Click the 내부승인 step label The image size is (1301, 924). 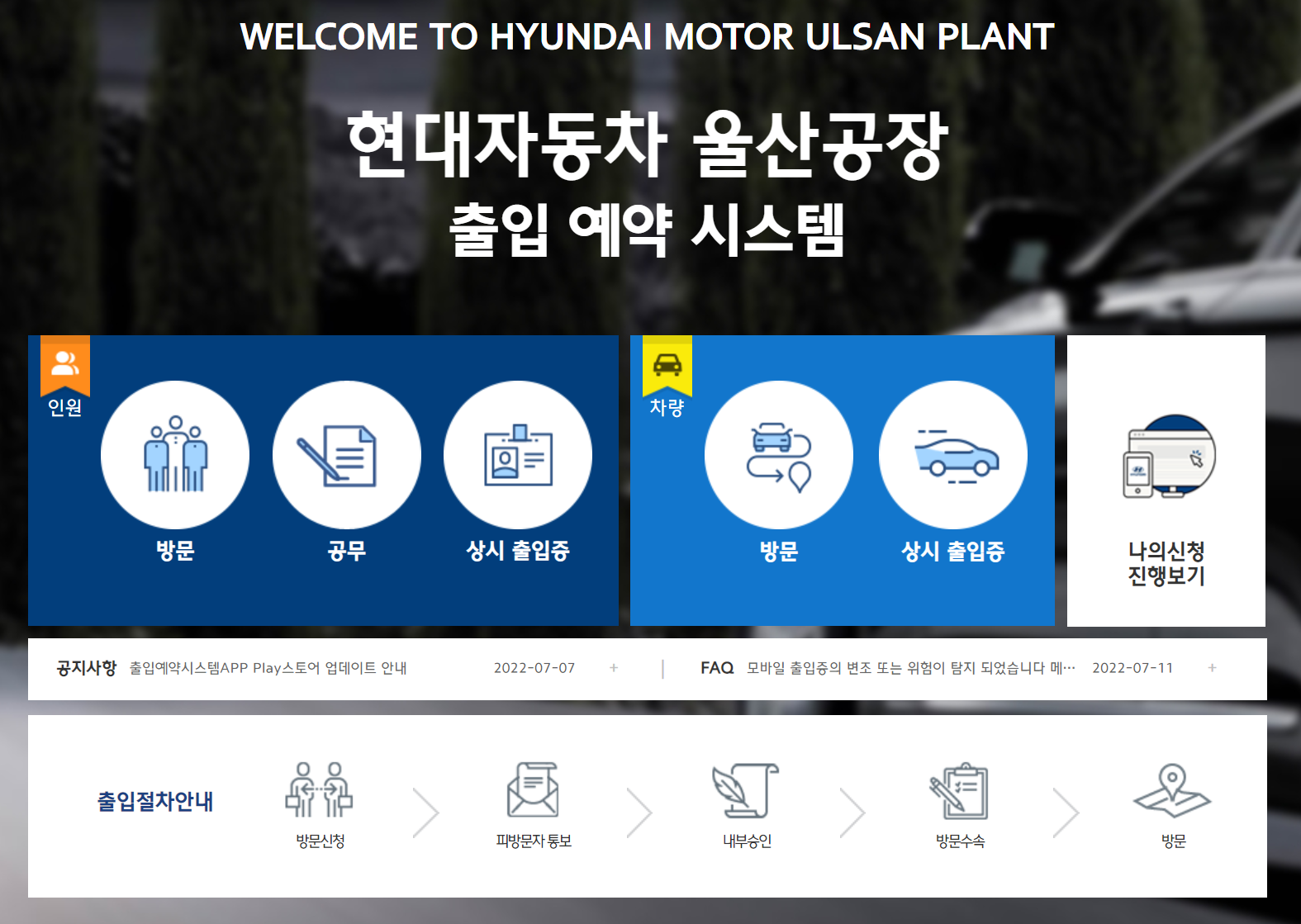pyautogui.click(x=748, y=841)
